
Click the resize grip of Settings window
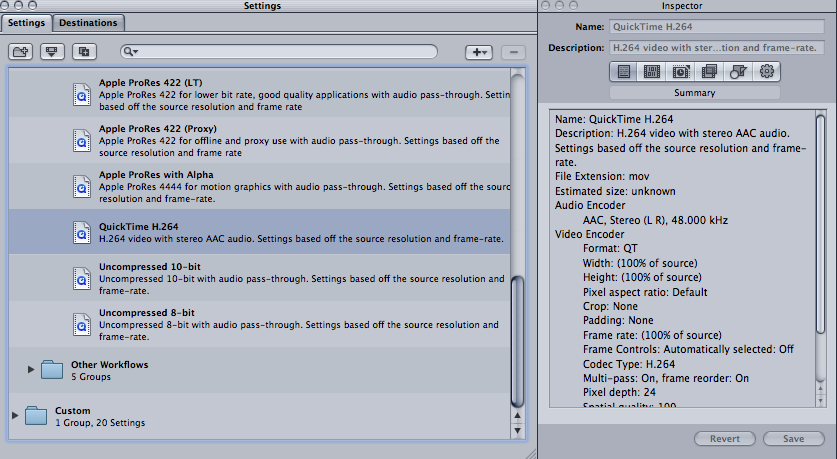(531, 454)
